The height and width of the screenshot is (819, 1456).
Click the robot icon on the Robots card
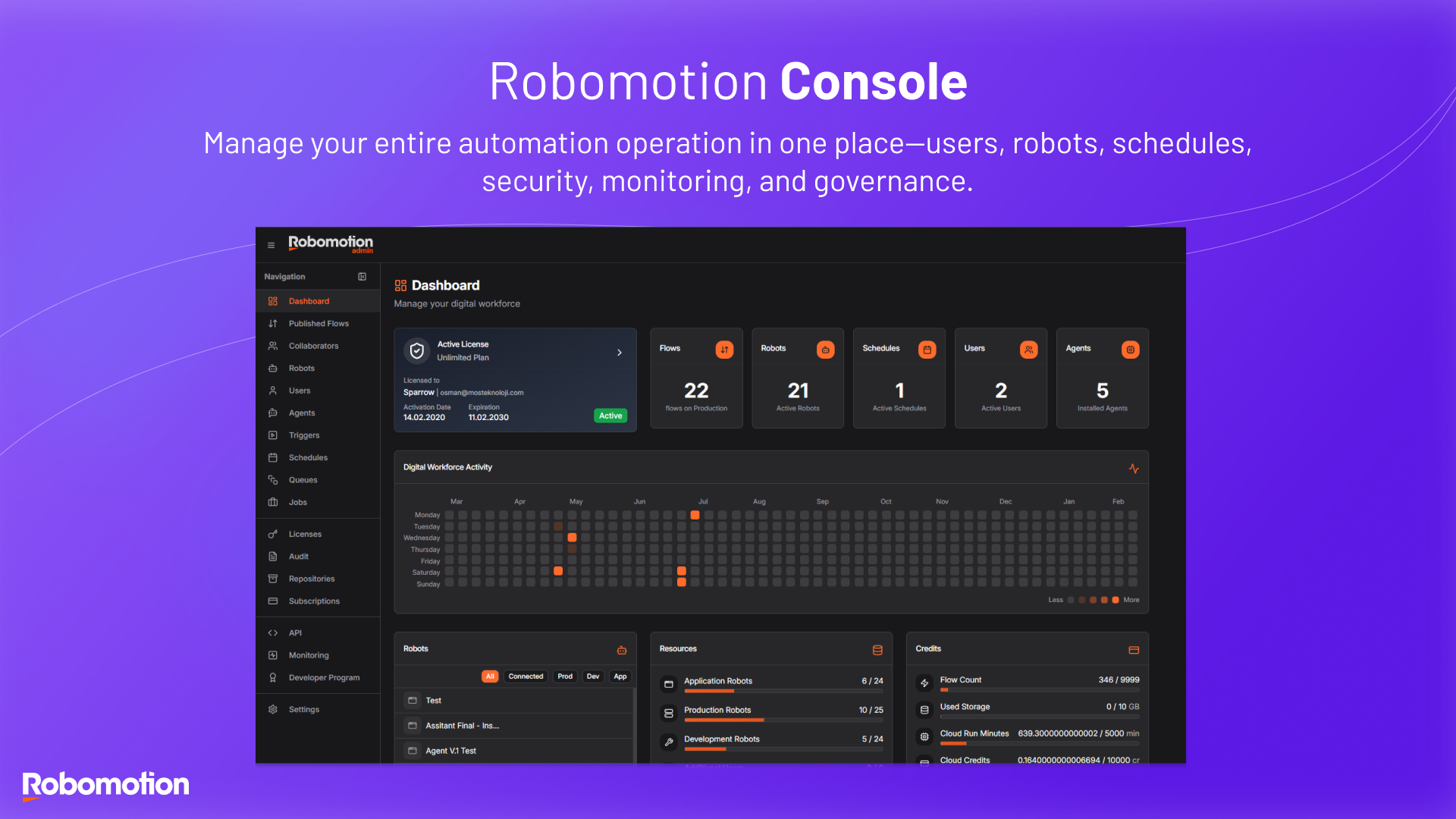tap(825, 350)
